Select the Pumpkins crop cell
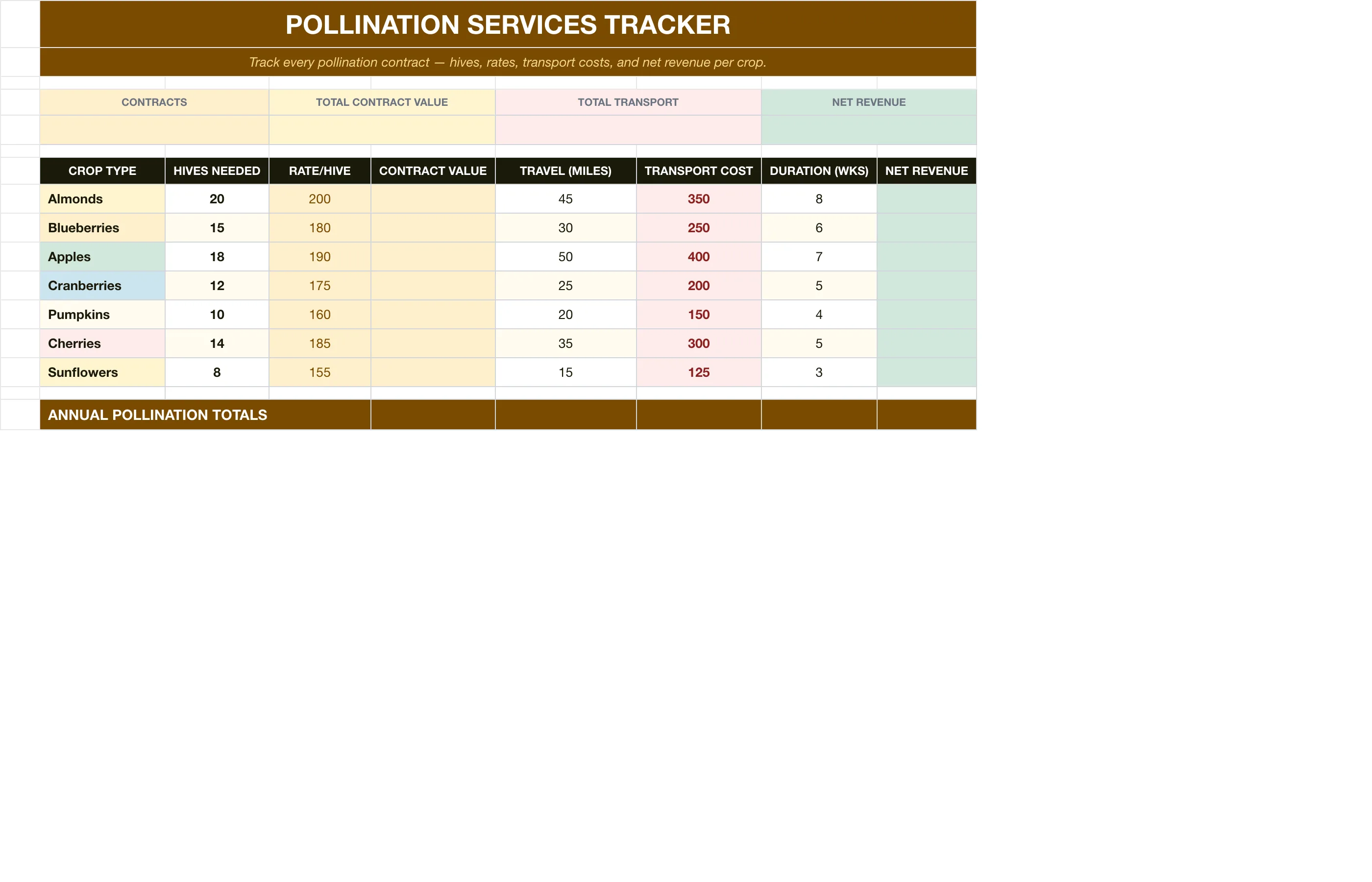The image size is (1372, 882). tap(102, 315)
